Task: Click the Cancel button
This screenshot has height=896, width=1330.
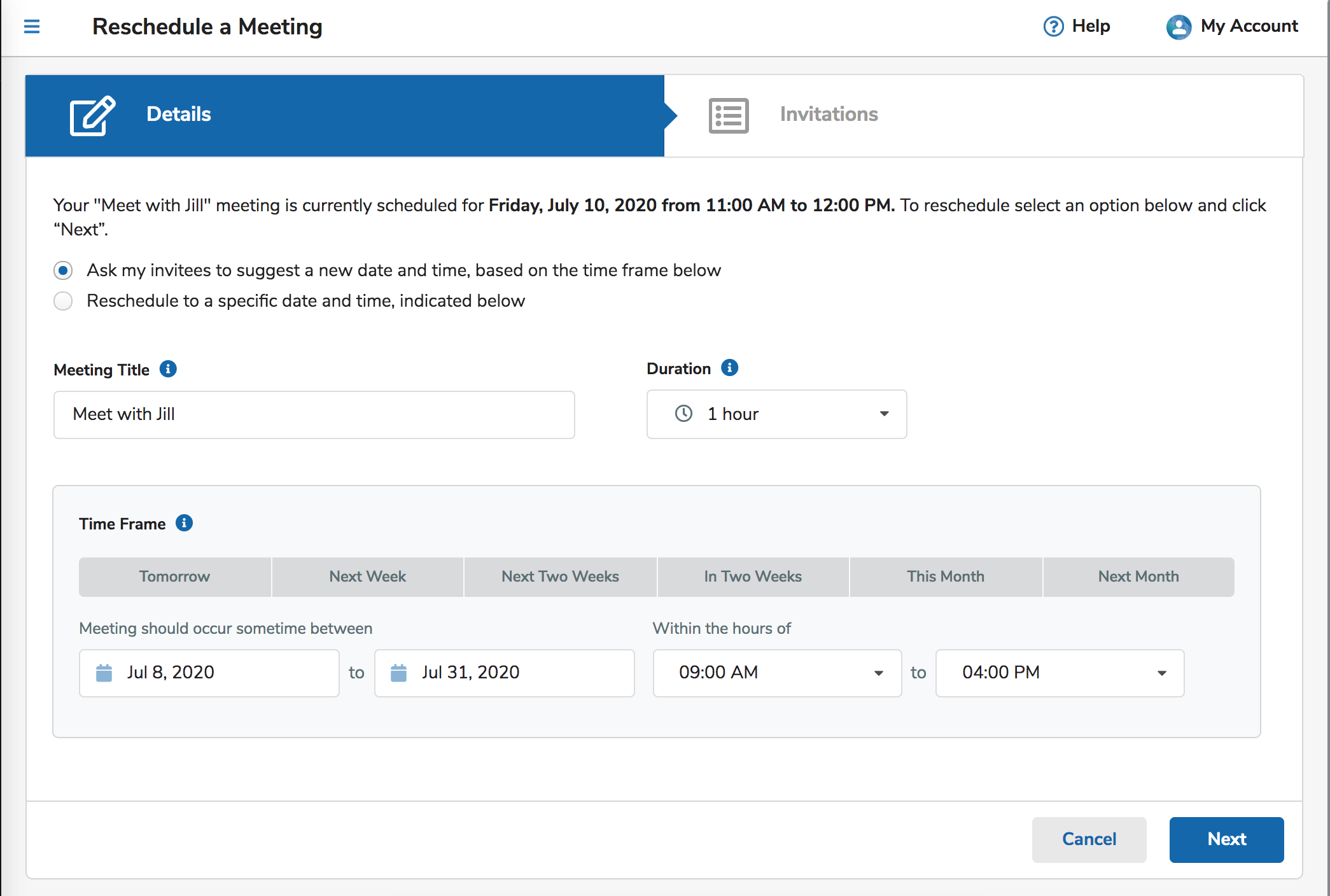Action: 1089,839
